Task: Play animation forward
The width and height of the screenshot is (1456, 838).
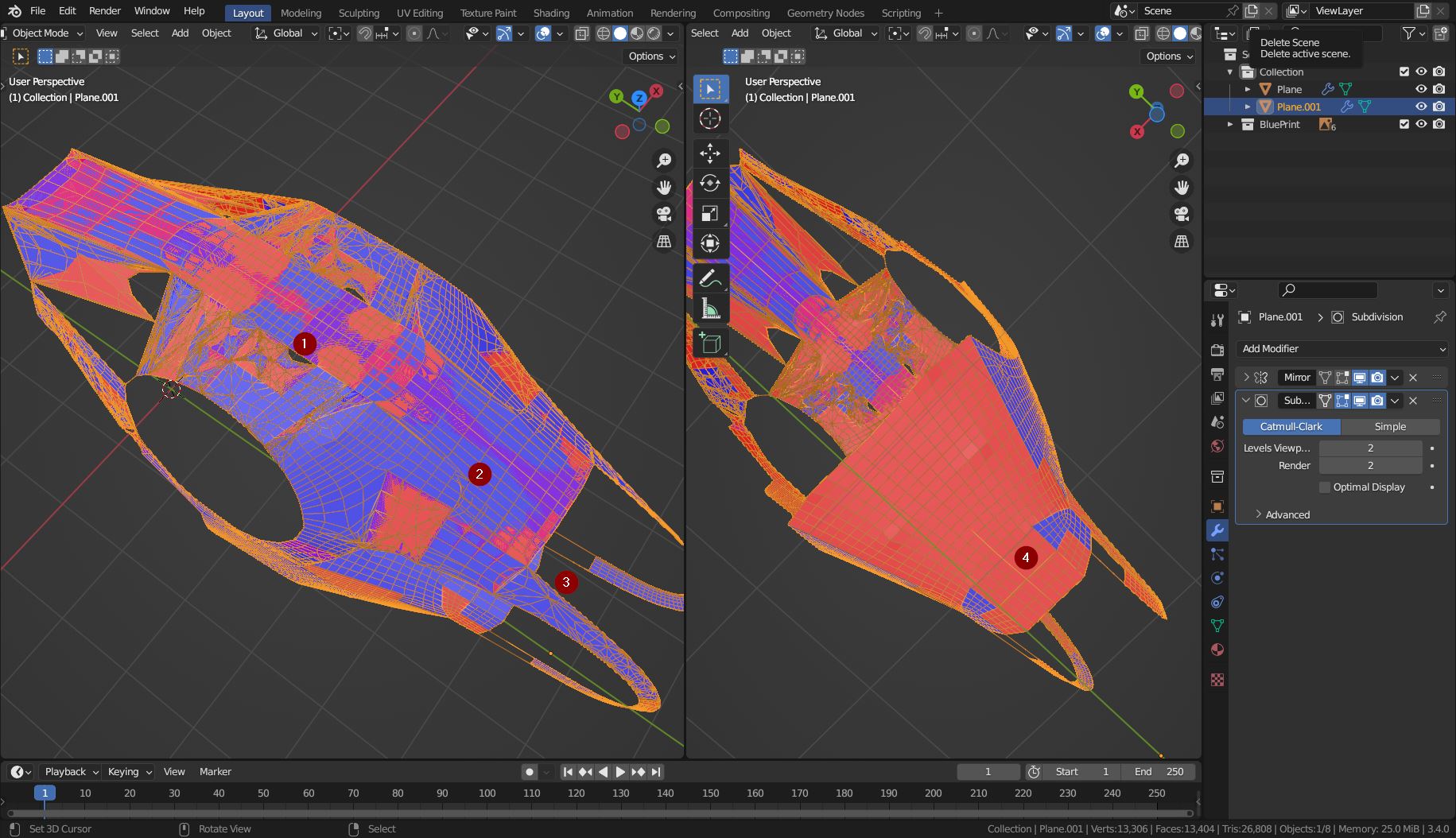Action: click(620, 771)
